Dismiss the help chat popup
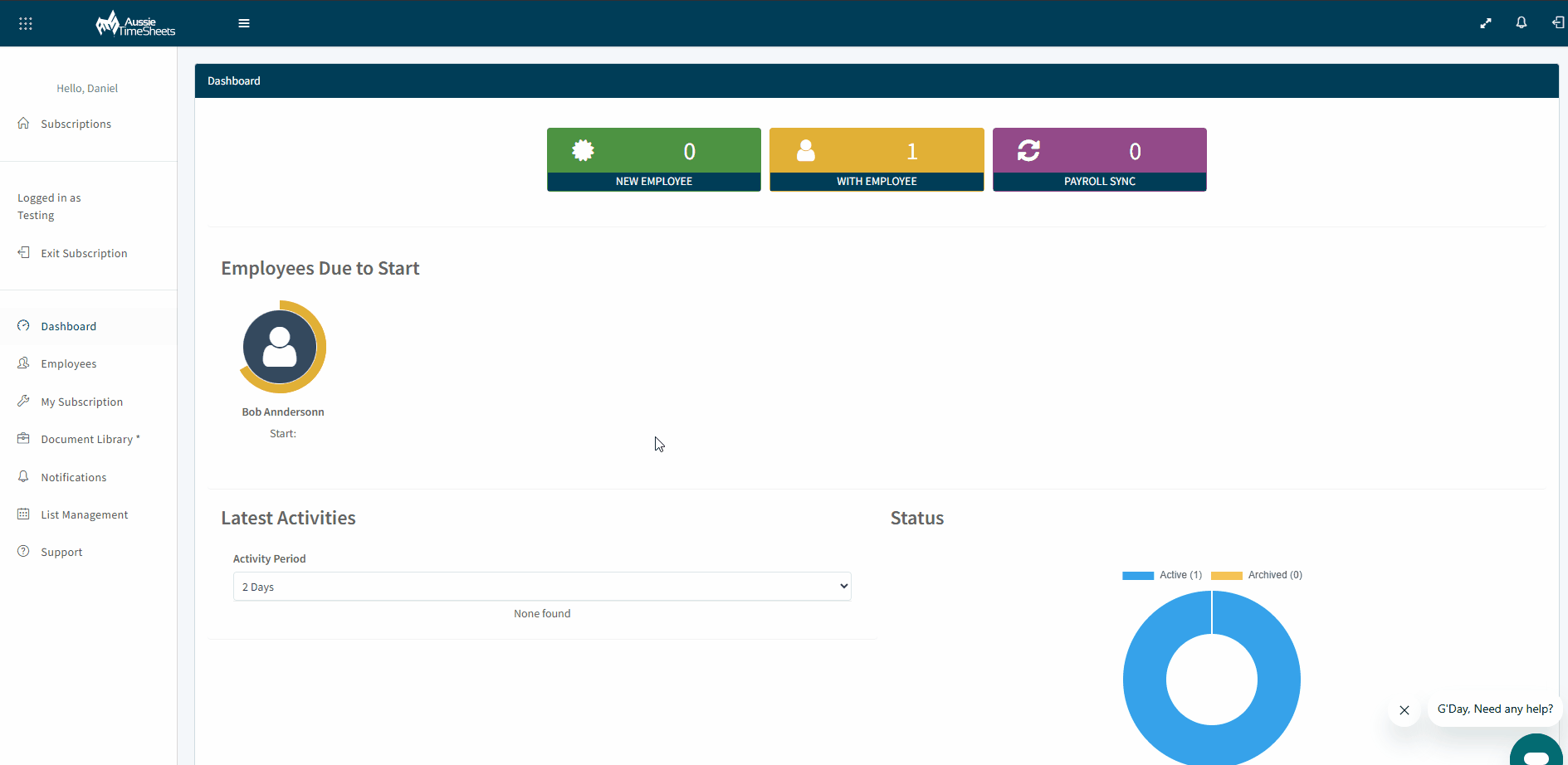 click(1404, 710)
